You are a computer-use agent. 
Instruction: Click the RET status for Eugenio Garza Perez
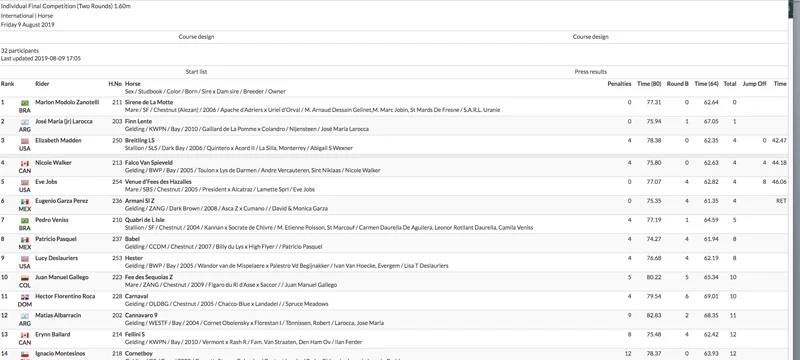click(781, 201)
